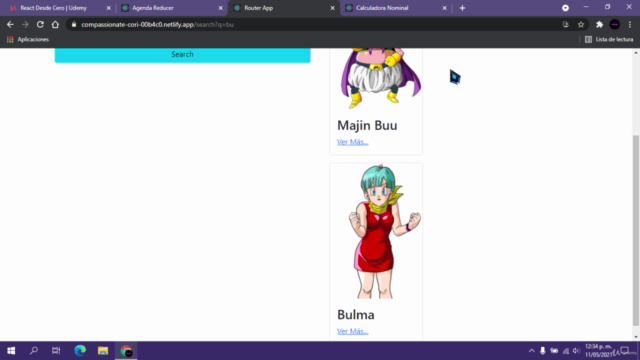
Task: Open the Chrome three-dot menu
Action: pyautogui.click(x=630, y=24)
